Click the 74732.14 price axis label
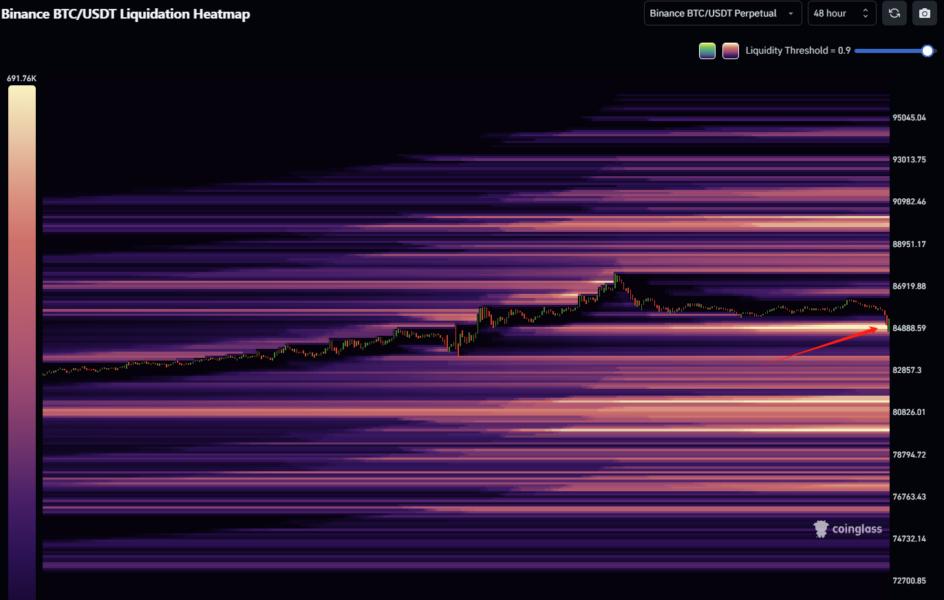The width and height of the screenshot is (944, 600). (x=909, y=539)
